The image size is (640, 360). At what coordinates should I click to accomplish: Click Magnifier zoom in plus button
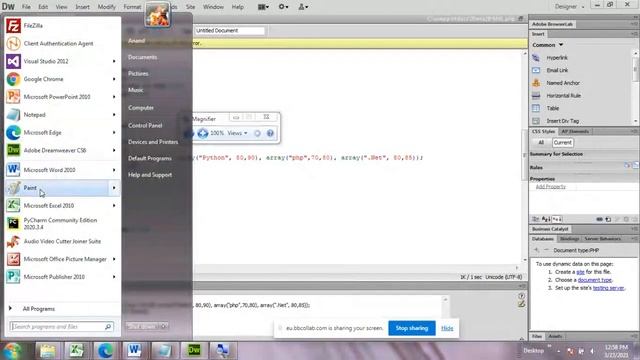tap(203, 133)
